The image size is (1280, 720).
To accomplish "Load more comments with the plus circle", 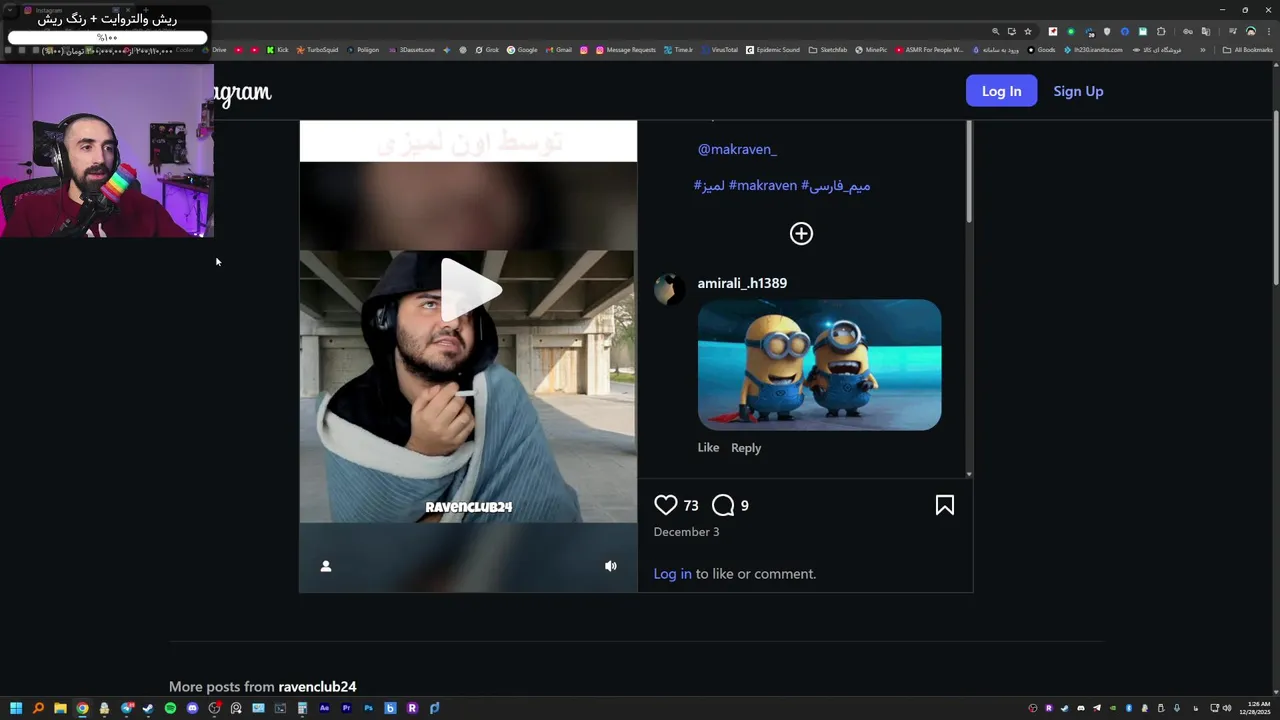I will pos(801,233).
